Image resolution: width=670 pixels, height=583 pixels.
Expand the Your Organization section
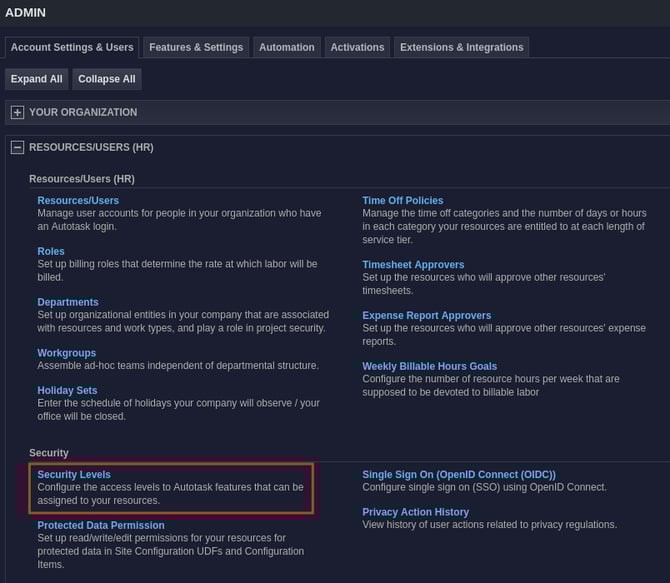click(17, 113)
